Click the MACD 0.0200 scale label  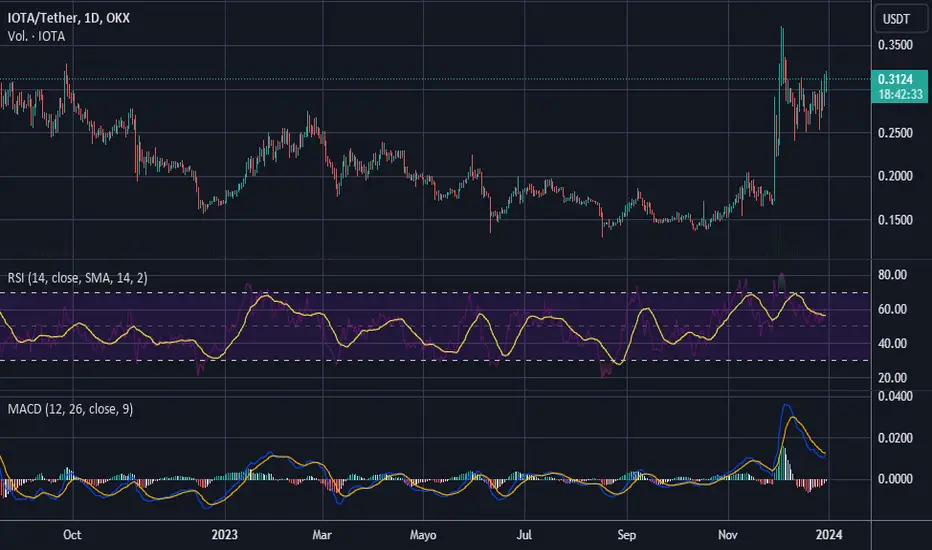pyautogui.click(x=895, y=438)
